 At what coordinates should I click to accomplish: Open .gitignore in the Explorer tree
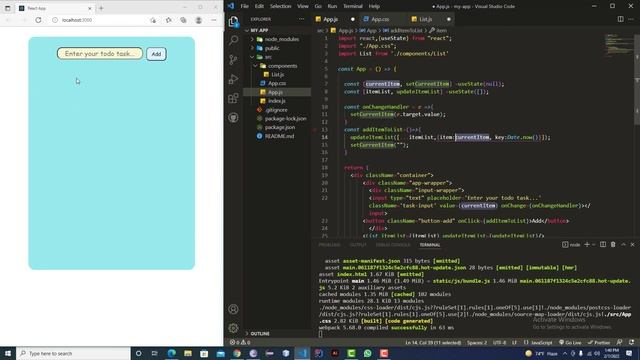click(x=276, y=110)
